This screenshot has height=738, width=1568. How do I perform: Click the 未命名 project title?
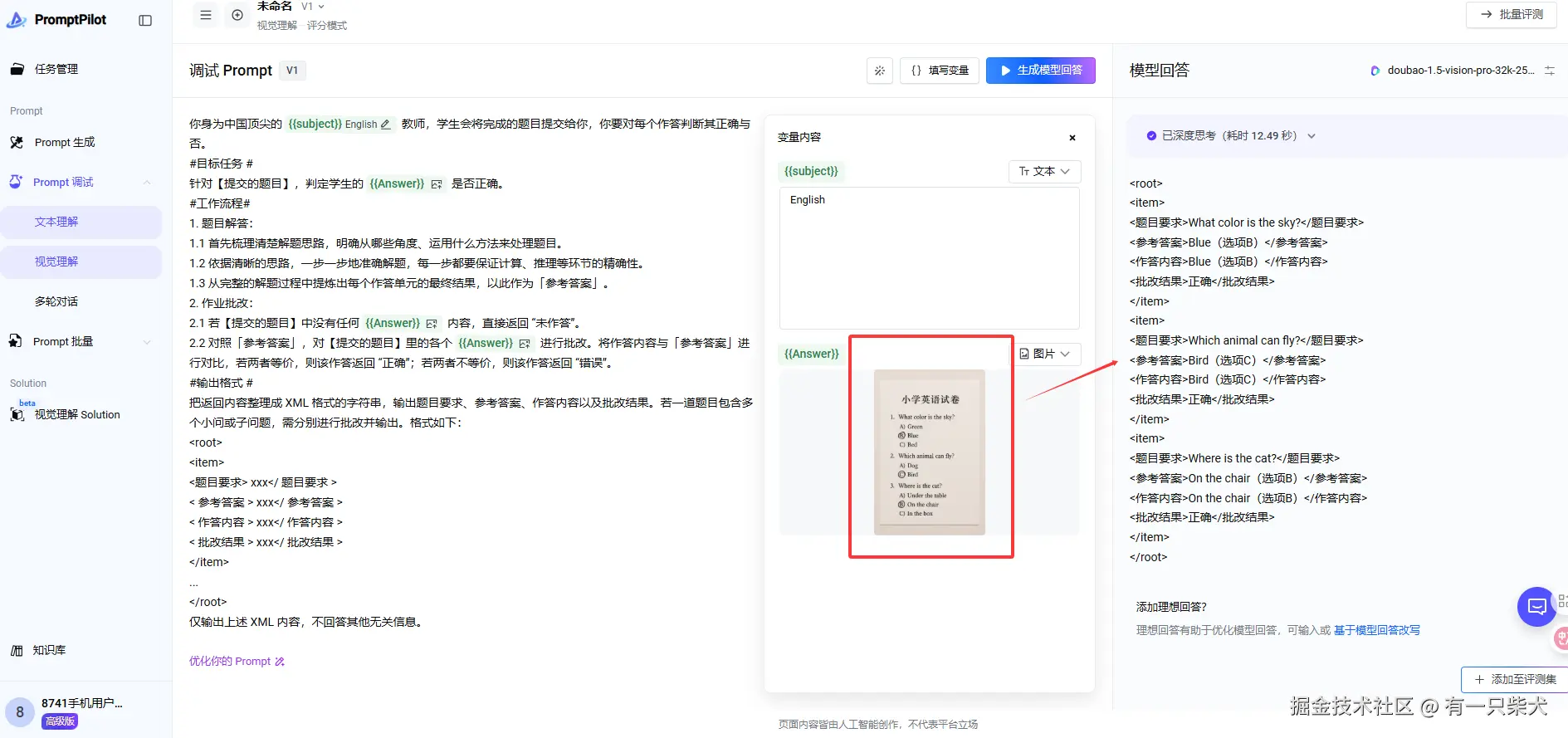(275, 7)
